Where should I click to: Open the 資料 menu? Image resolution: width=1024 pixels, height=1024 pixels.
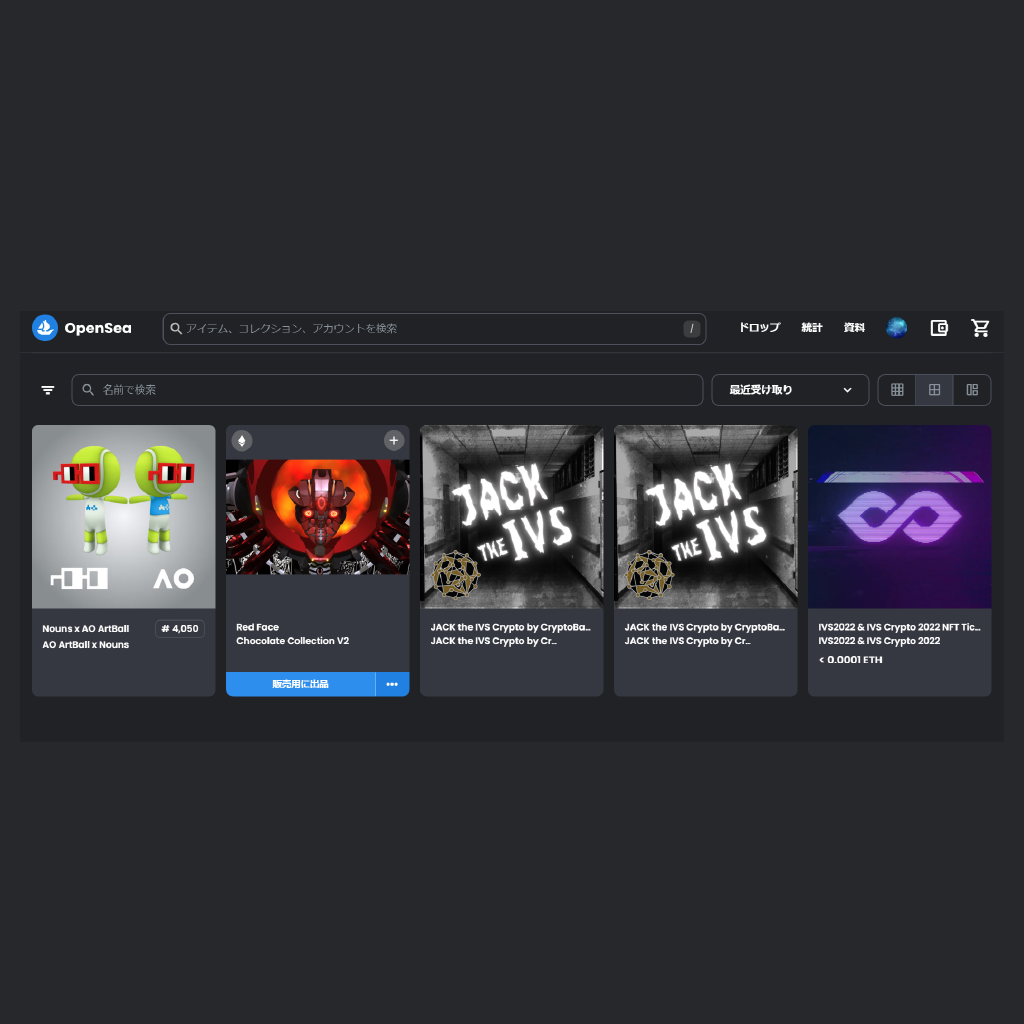pyautogui.click(x=854, y=328)
